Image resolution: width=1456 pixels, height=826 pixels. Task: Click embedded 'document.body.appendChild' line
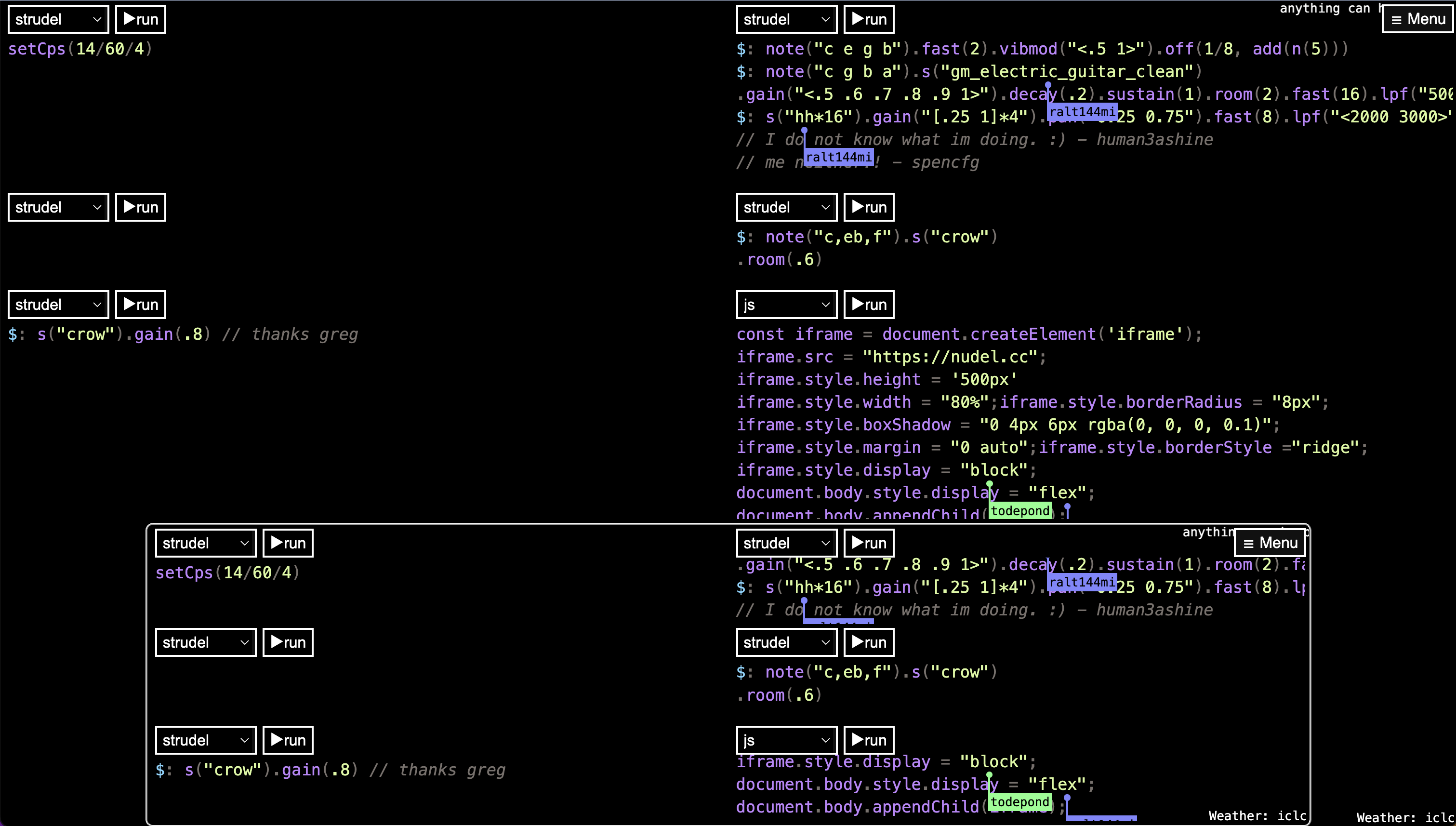(901, 807)
